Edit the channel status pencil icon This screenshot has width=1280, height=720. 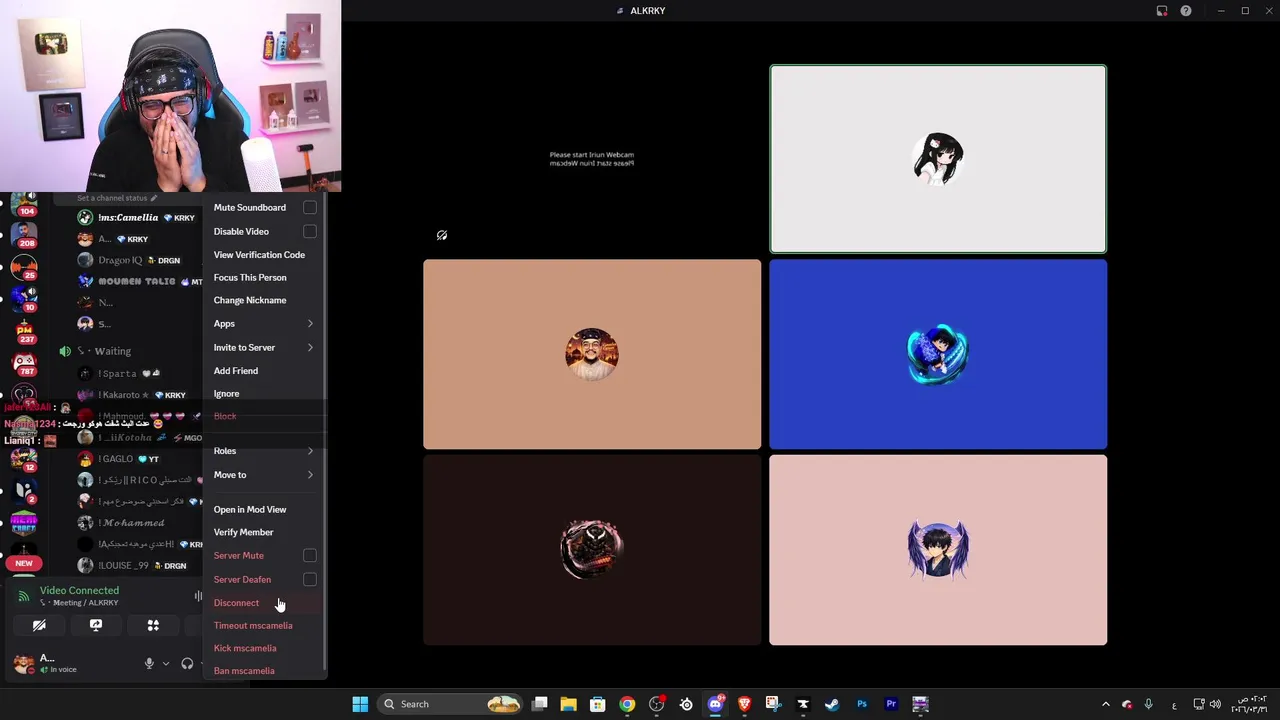(x=153, y=198)
